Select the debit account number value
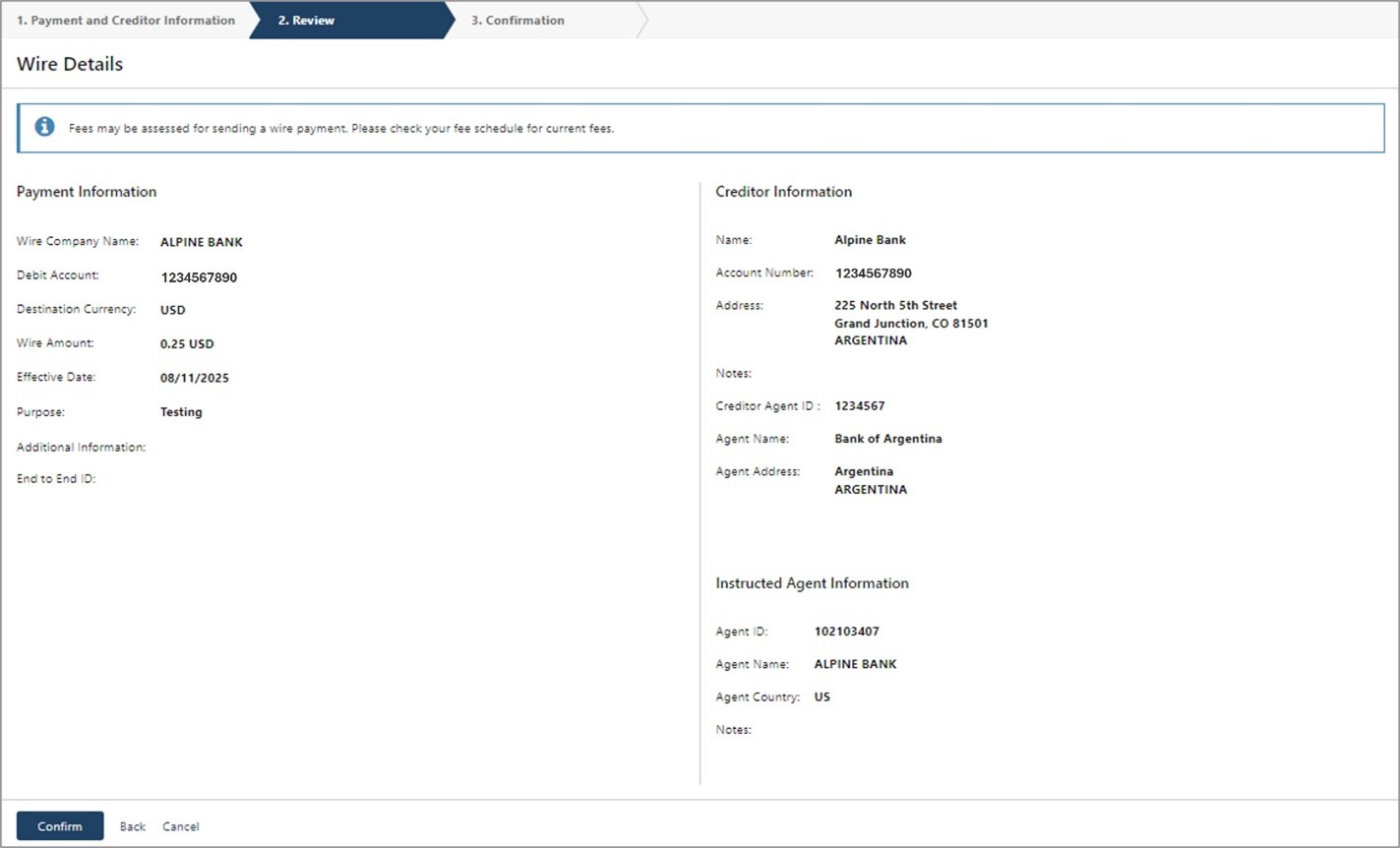Viewport: 1400px width, 848px height. 199,277
